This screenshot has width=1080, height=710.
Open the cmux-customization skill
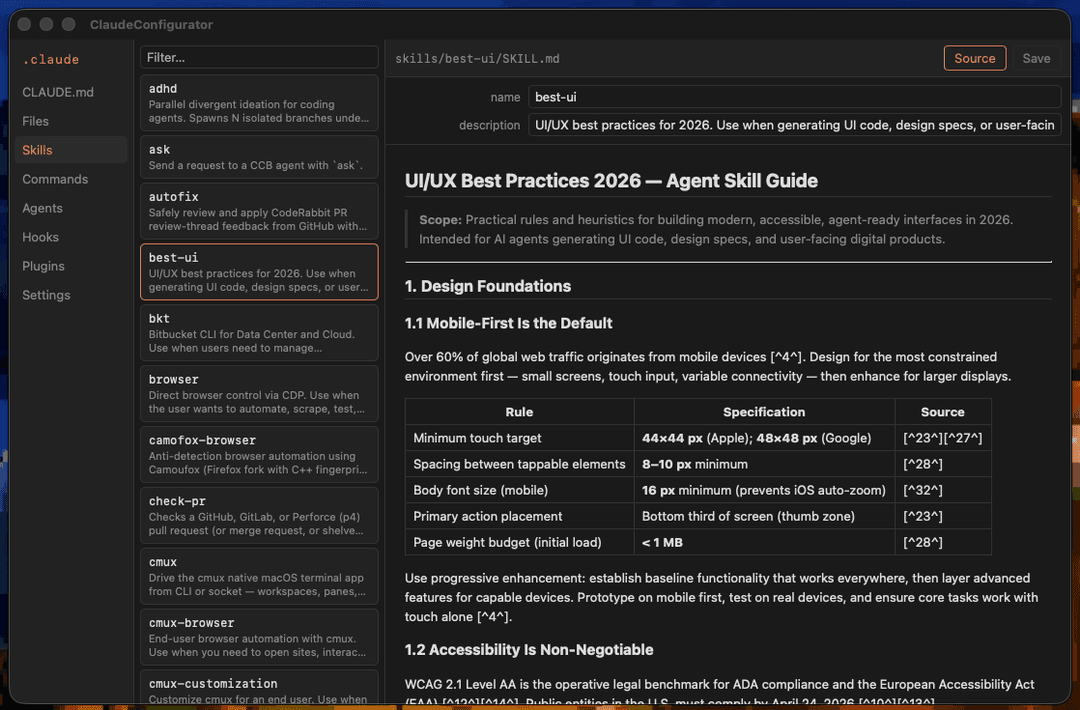pos(259,688)
